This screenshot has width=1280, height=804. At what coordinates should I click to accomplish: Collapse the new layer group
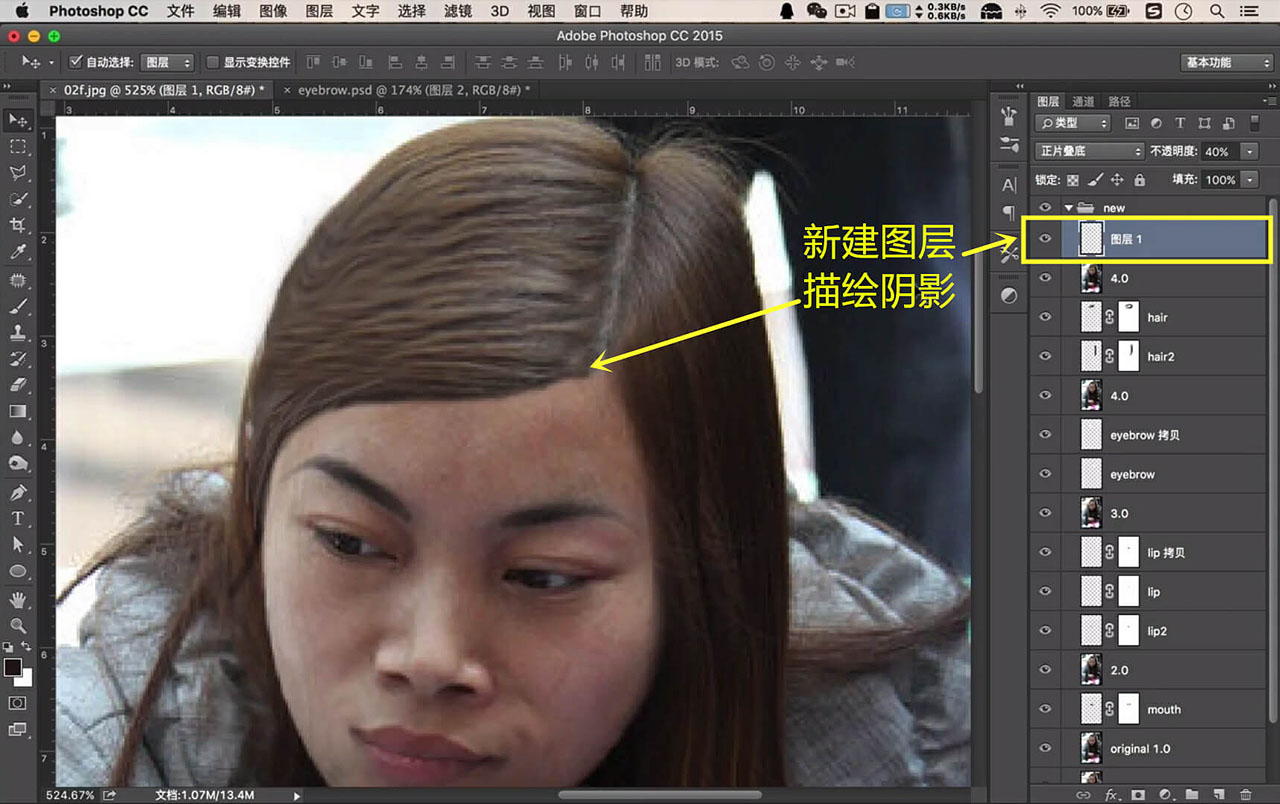click(1069, 208)
